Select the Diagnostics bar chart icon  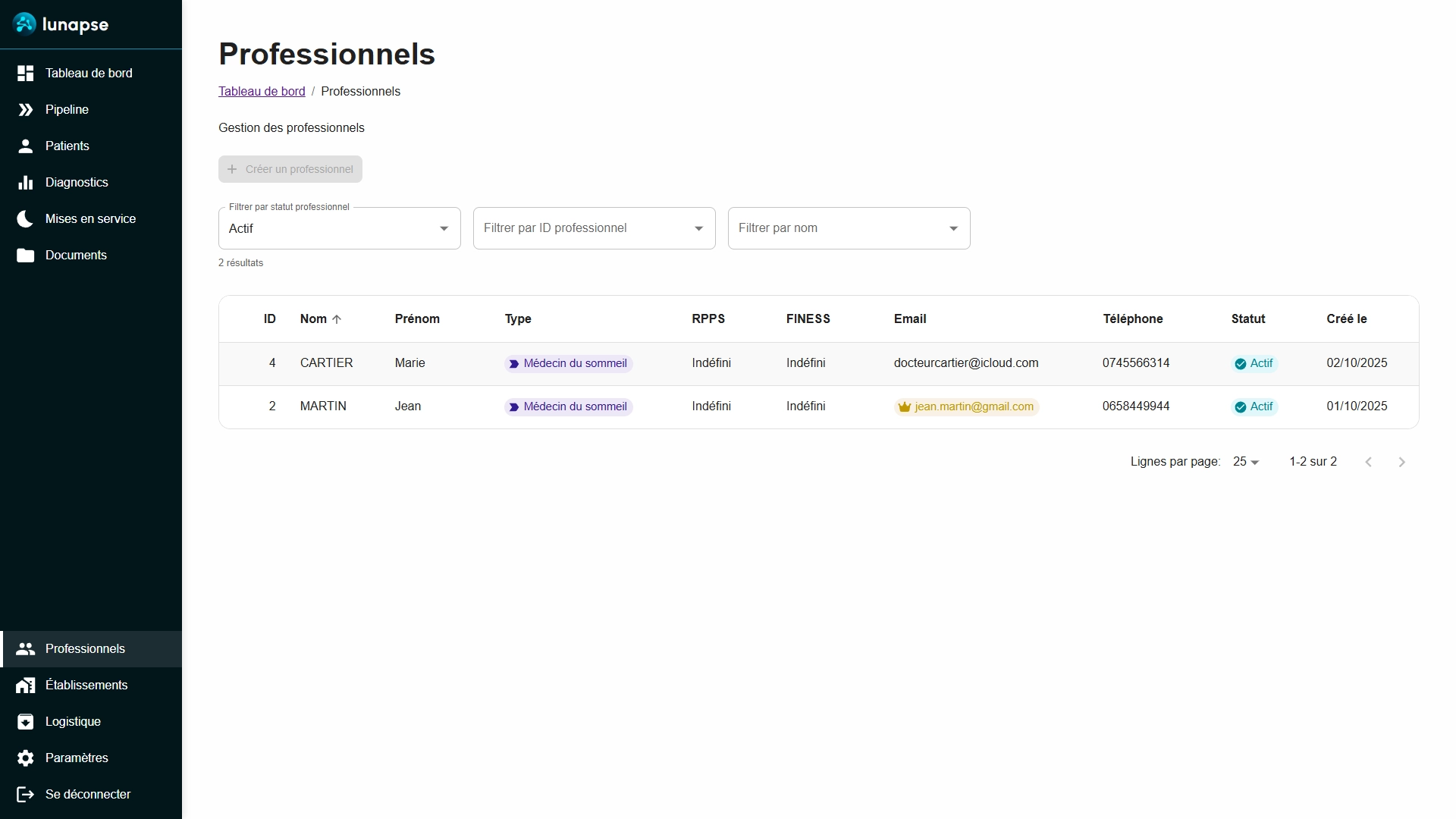coord(25,182)
